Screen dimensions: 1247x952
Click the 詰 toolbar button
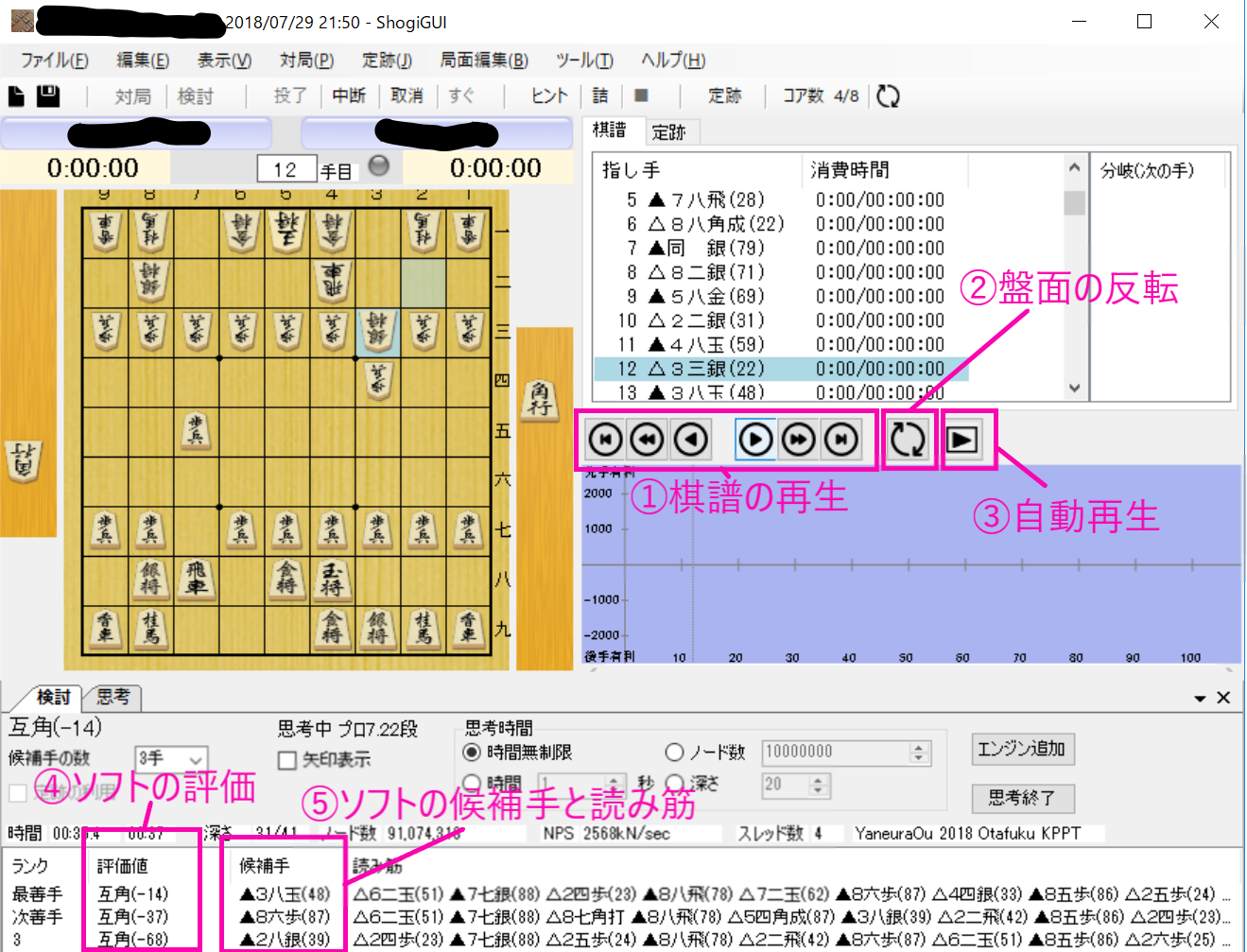point(600,95)
